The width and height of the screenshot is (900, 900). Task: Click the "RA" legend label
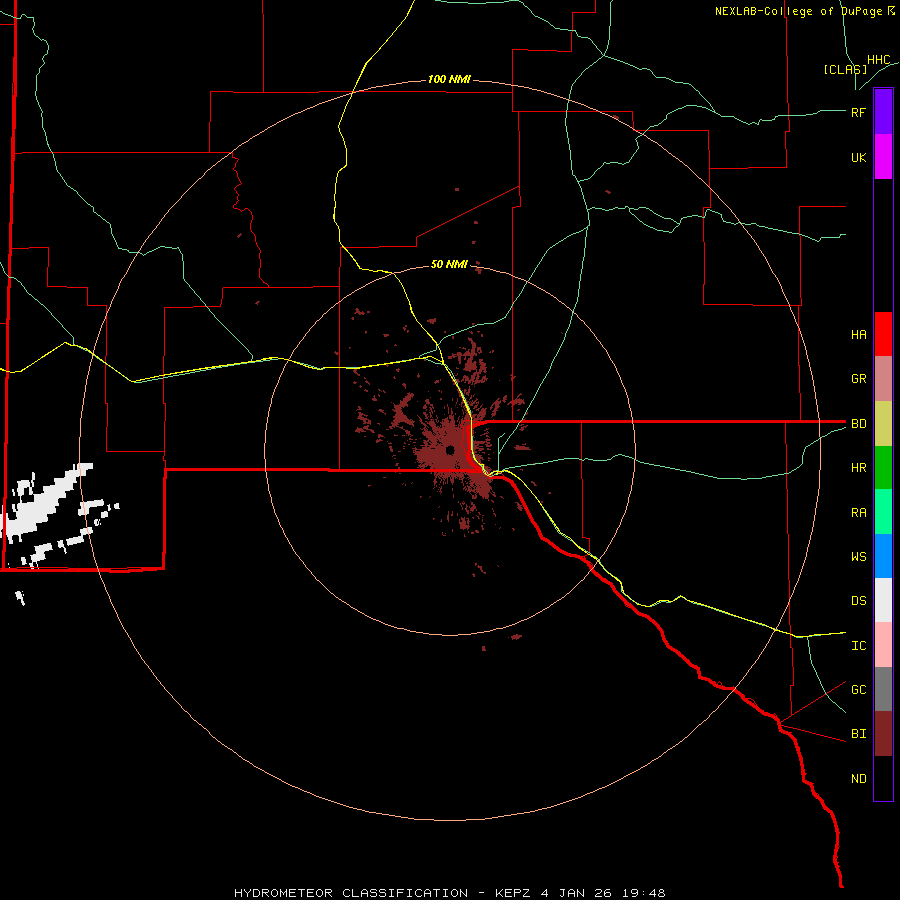pos(859,513)
